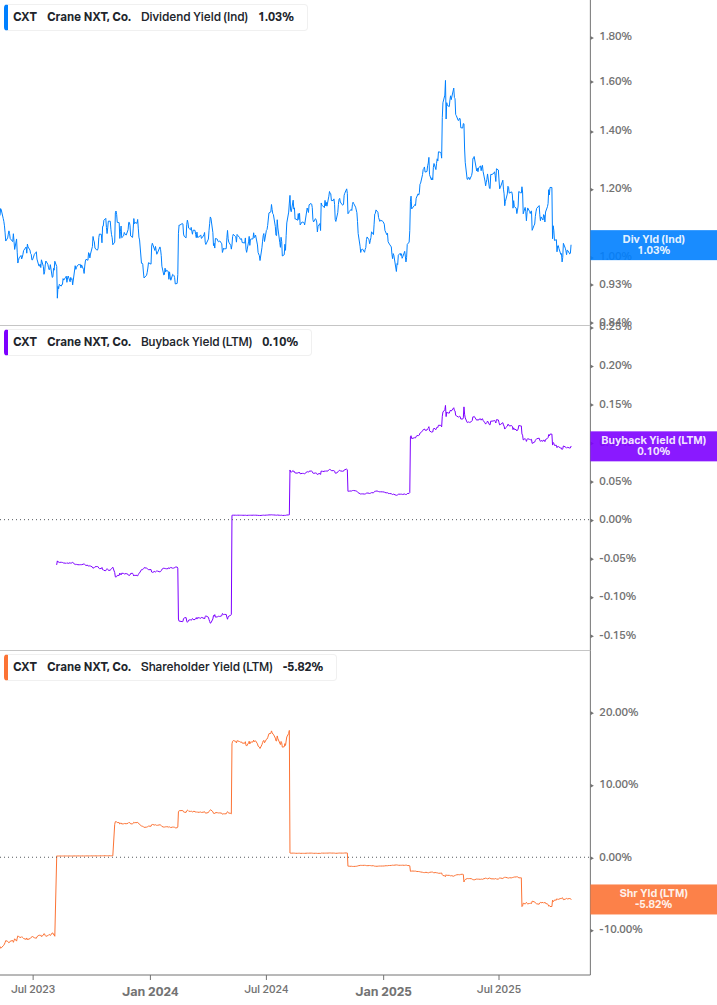Select the purple color bar in Buyback Yield legend
This screenshot has height=1005, width=717.
[x=6, y=342]
